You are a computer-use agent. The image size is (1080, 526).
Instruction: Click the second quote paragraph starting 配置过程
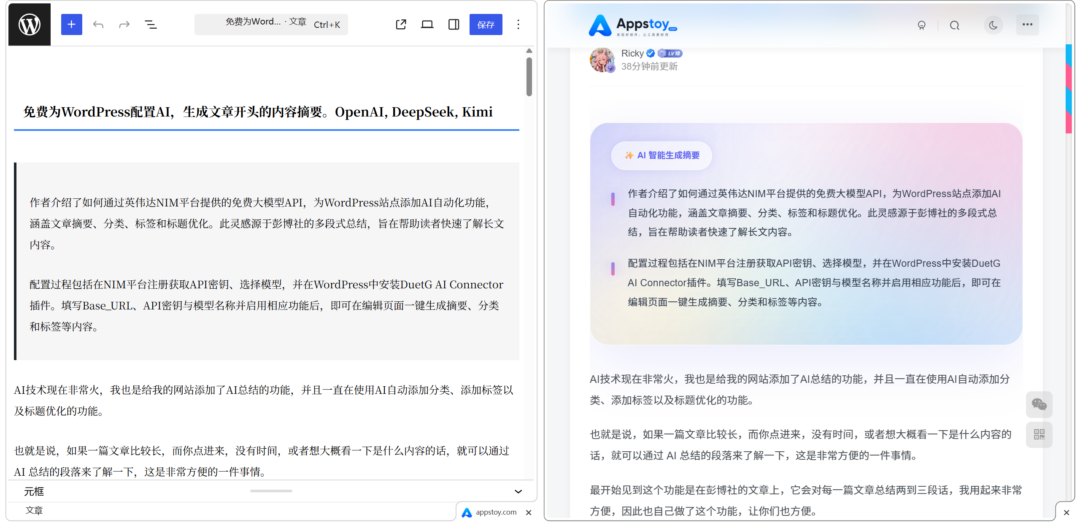coord(267,306)
